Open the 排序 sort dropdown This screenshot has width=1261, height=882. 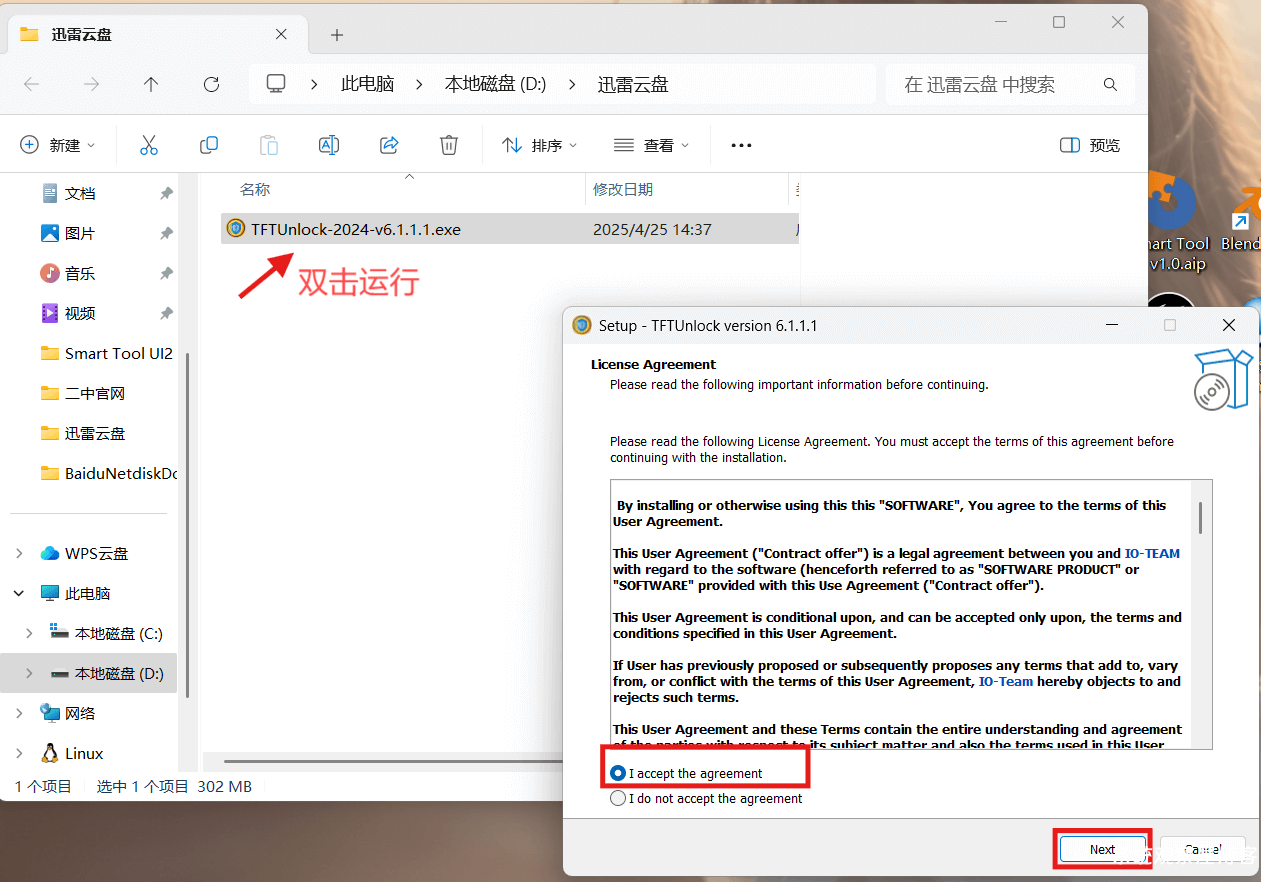[540, 145]
